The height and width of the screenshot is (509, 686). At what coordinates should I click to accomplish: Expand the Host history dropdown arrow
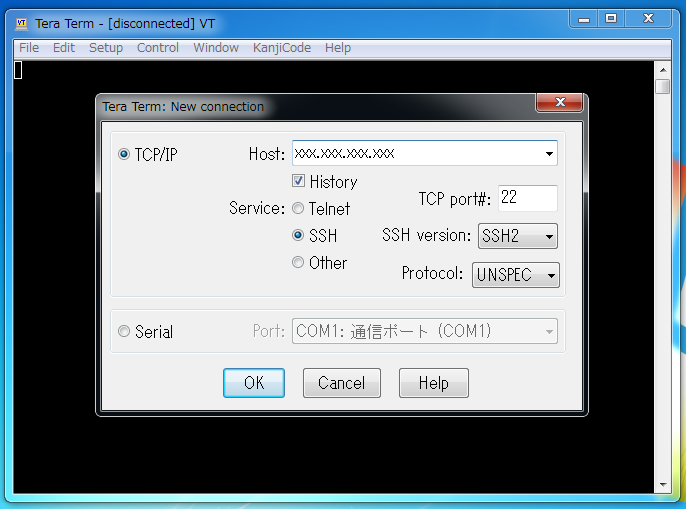549,154
